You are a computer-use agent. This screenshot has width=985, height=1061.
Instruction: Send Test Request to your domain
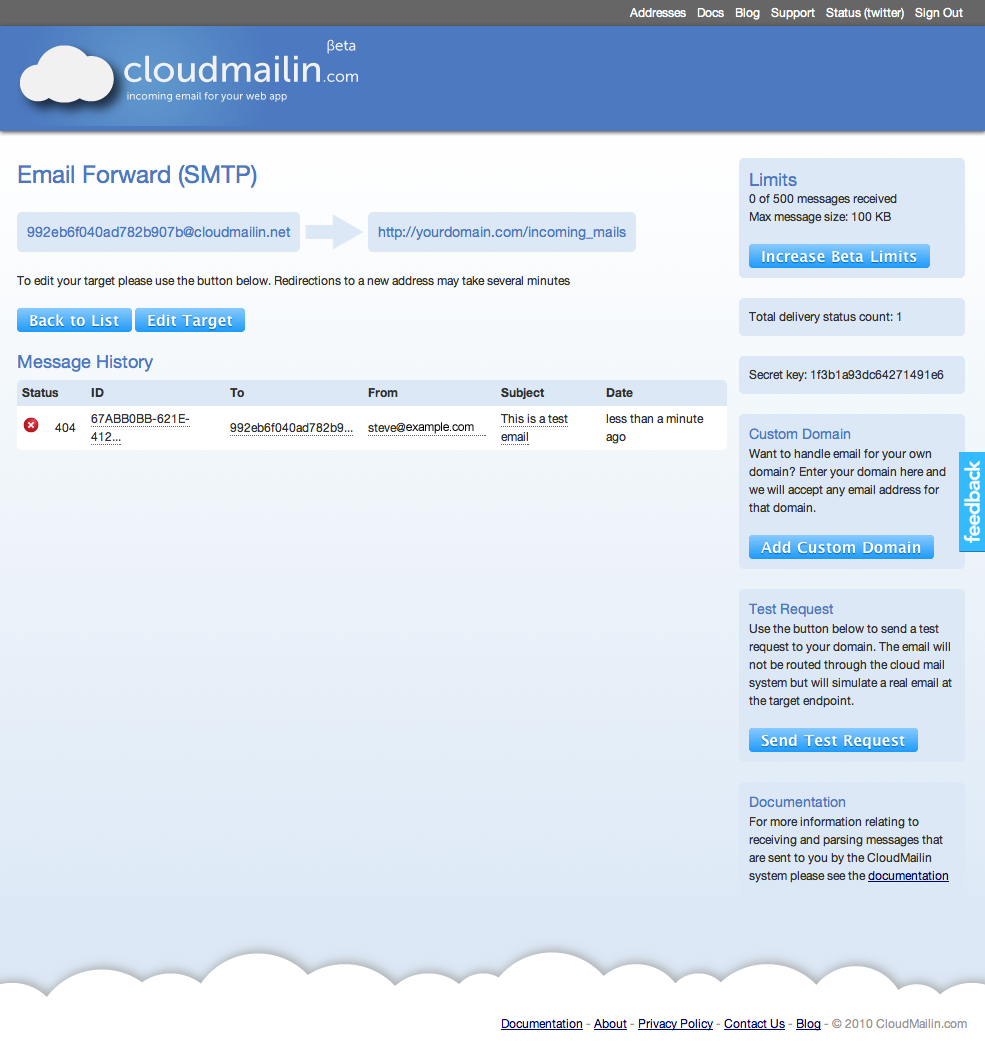point(832,740)
